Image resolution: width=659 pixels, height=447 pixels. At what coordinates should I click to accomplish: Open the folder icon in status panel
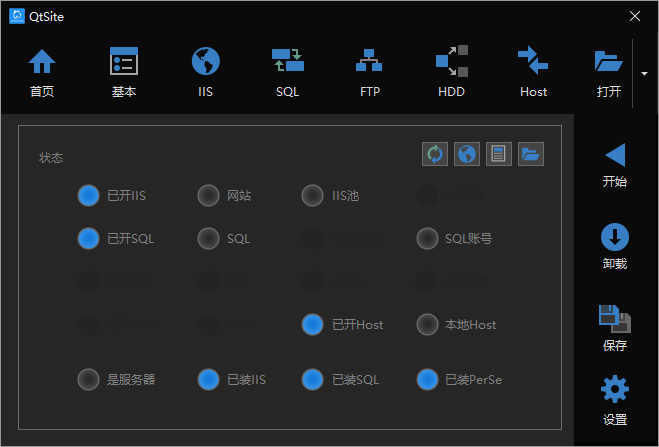[531, 153]
